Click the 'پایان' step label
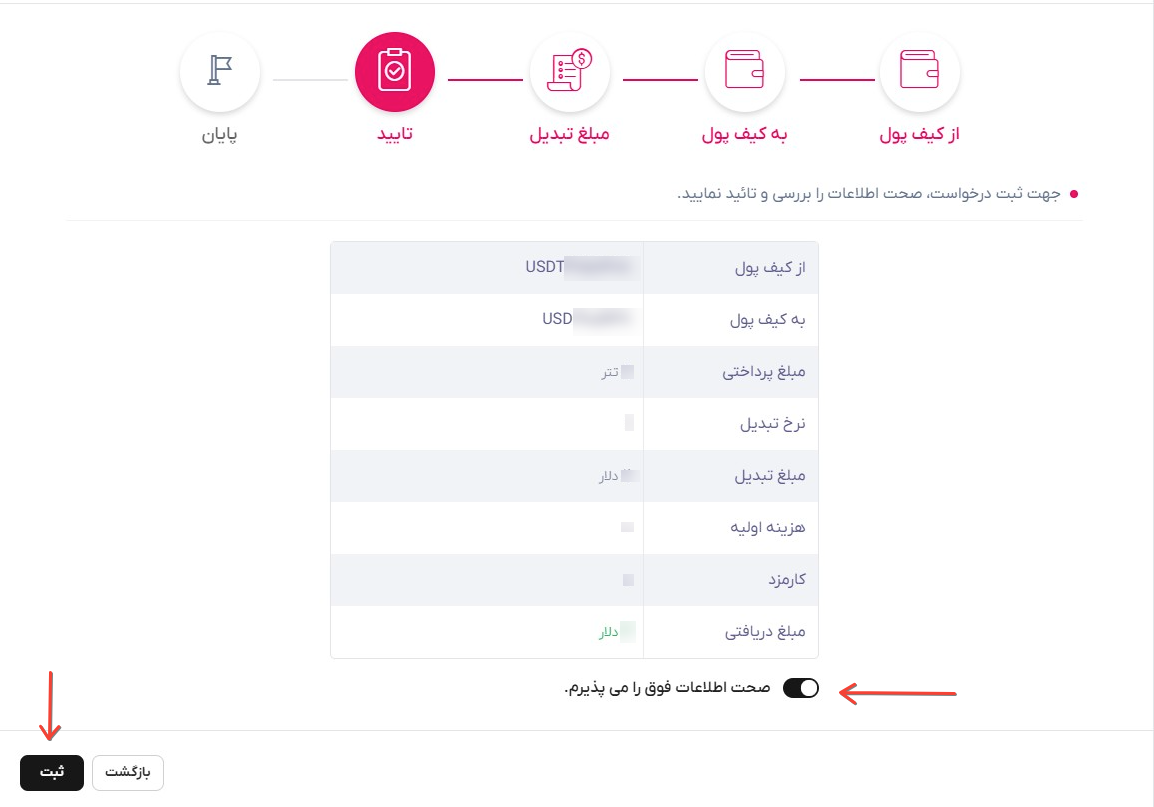The width and height of the screenshot is (1154, 807). tap(219, 135)
